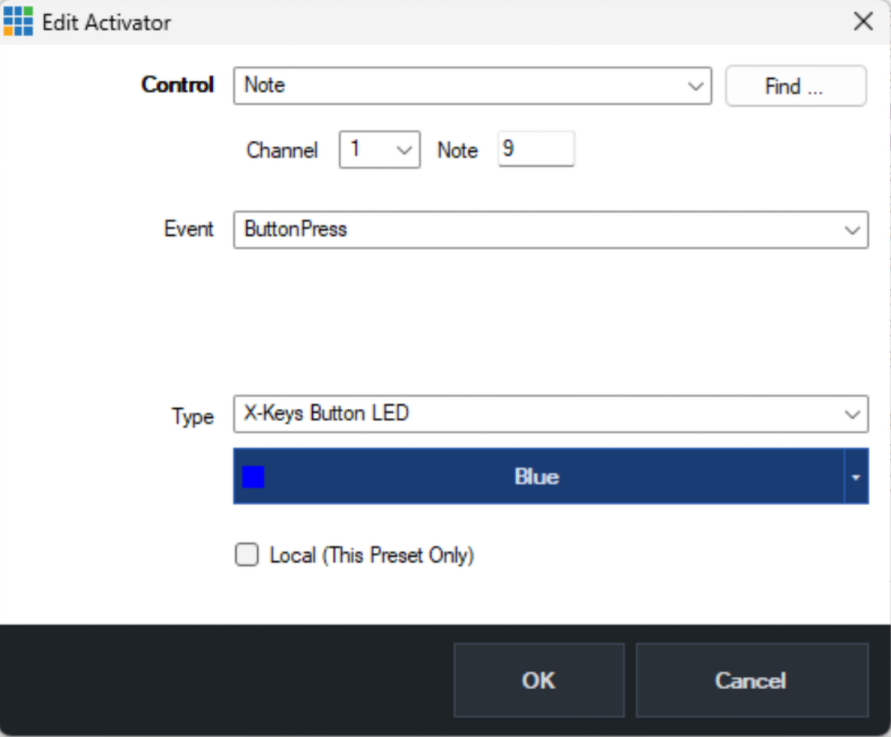Click the Edit Activator title text

pos(106,23)
